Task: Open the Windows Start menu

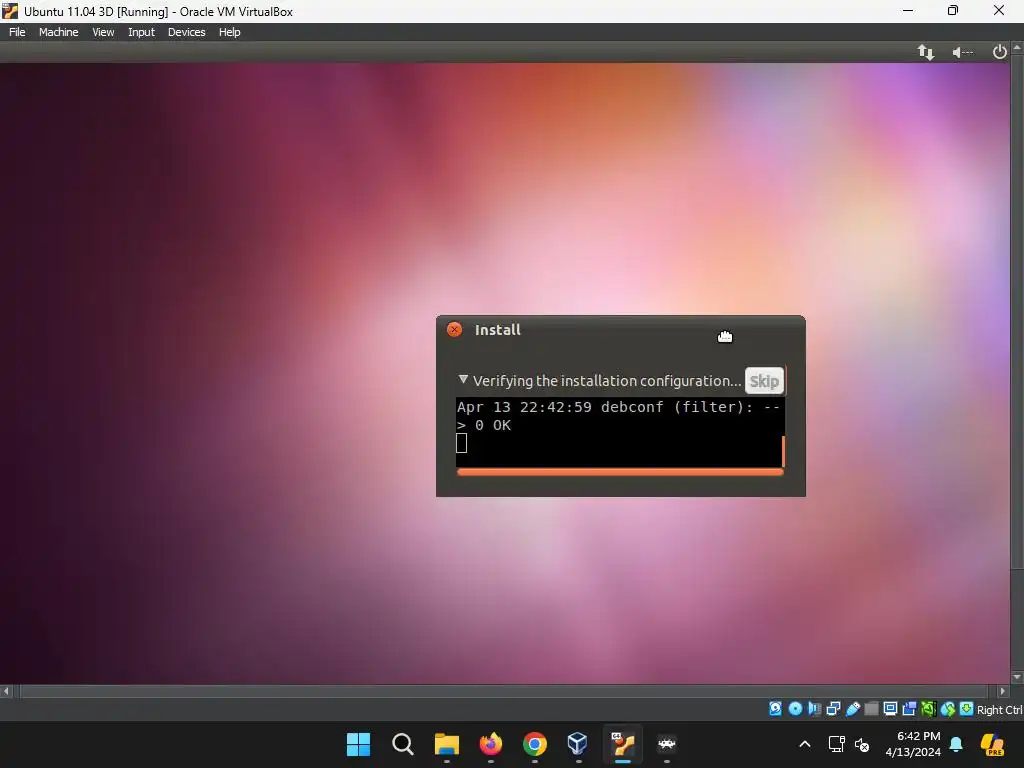Action: [x=359, y=744]
